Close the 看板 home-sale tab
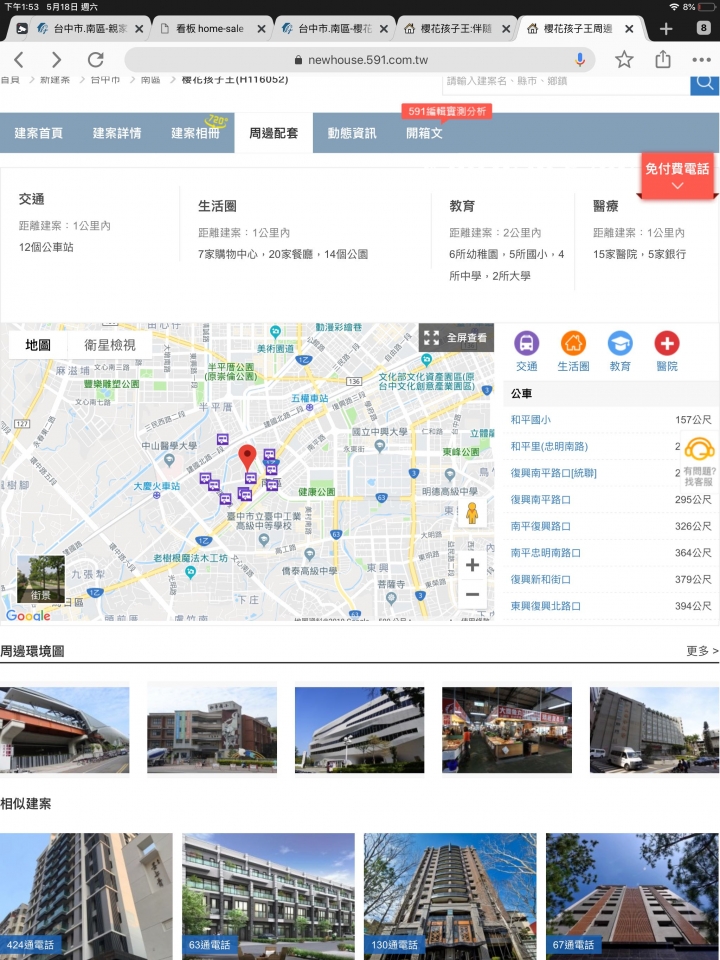 pos(261,29)
